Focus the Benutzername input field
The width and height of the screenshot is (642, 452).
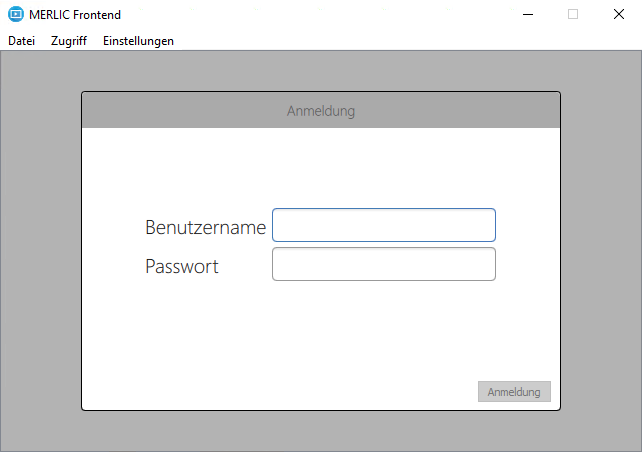click(x=383, y=225)
